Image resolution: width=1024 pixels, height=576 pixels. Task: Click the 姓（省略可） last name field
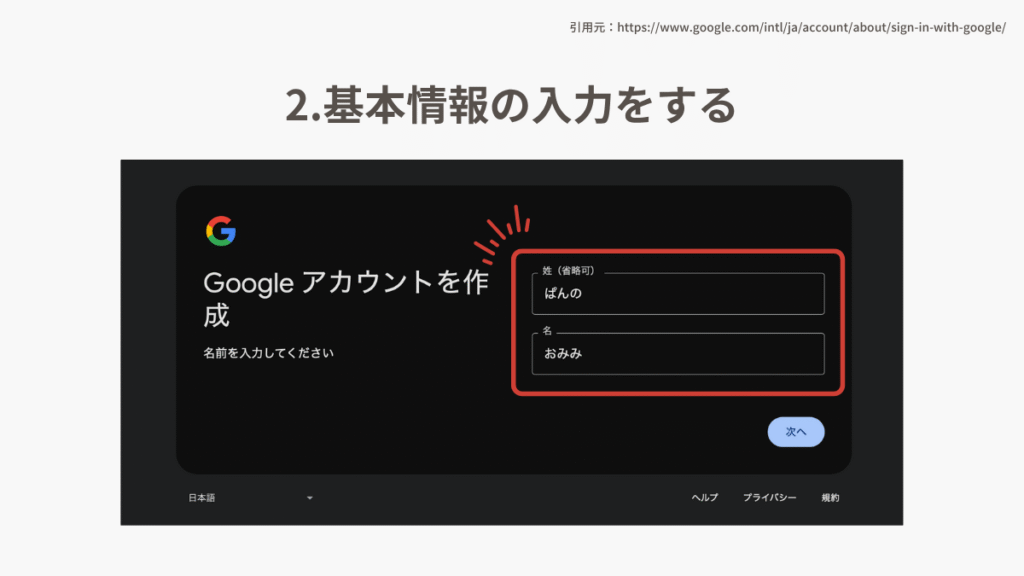(678, 293)
